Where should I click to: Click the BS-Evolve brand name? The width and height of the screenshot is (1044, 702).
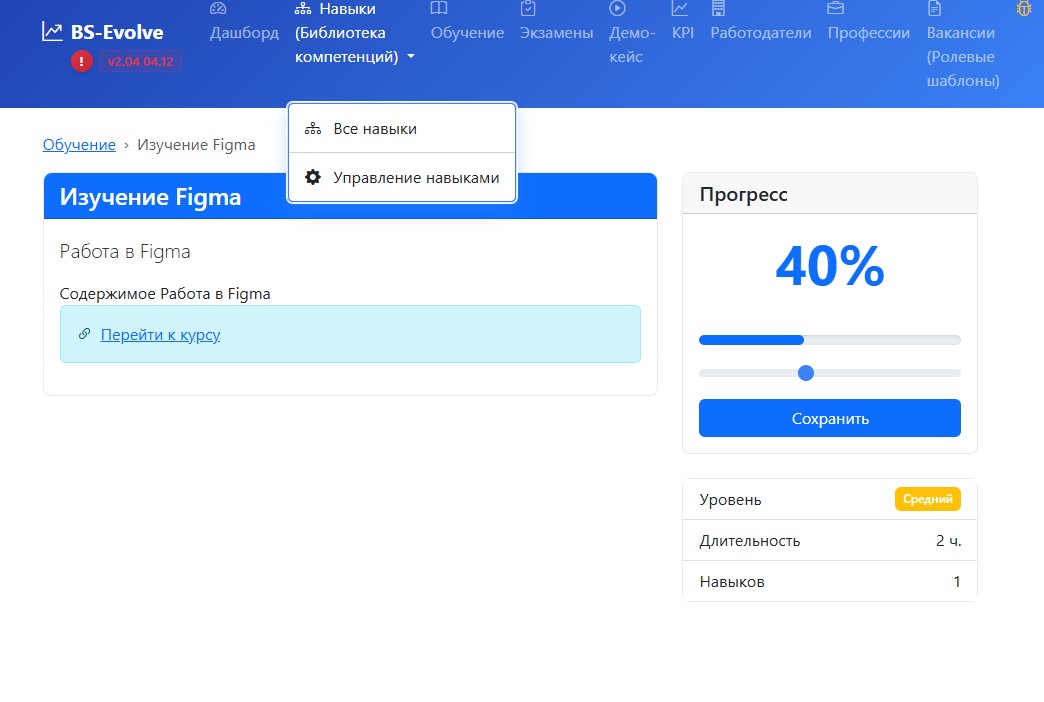[117, 32]
